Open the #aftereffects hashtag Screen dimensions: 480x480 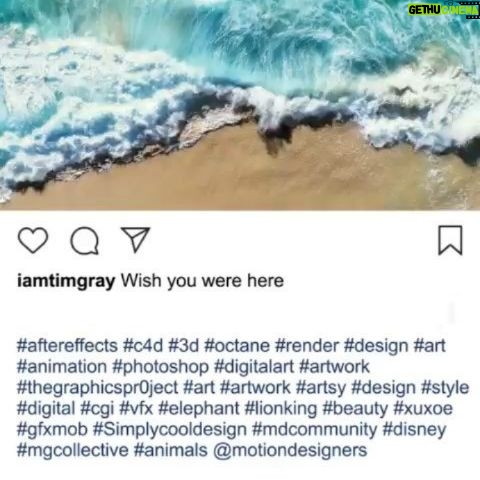67,345
